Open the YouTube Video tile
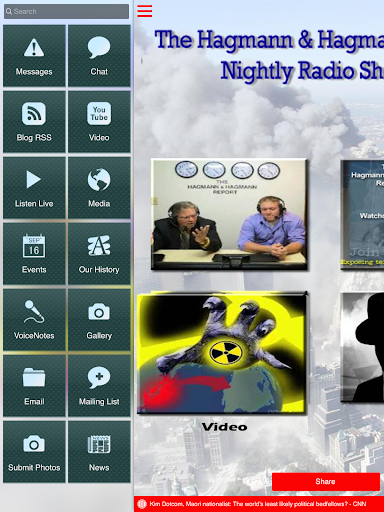 (99, 122)
